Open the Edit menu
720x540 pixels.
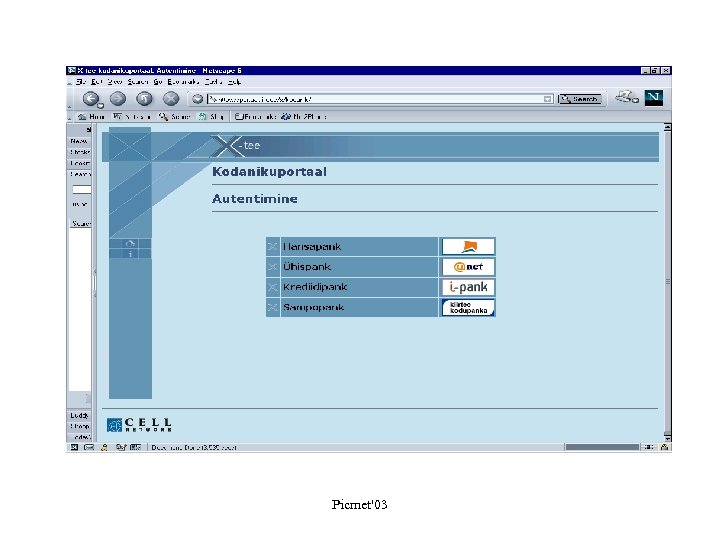click(96, 82)
